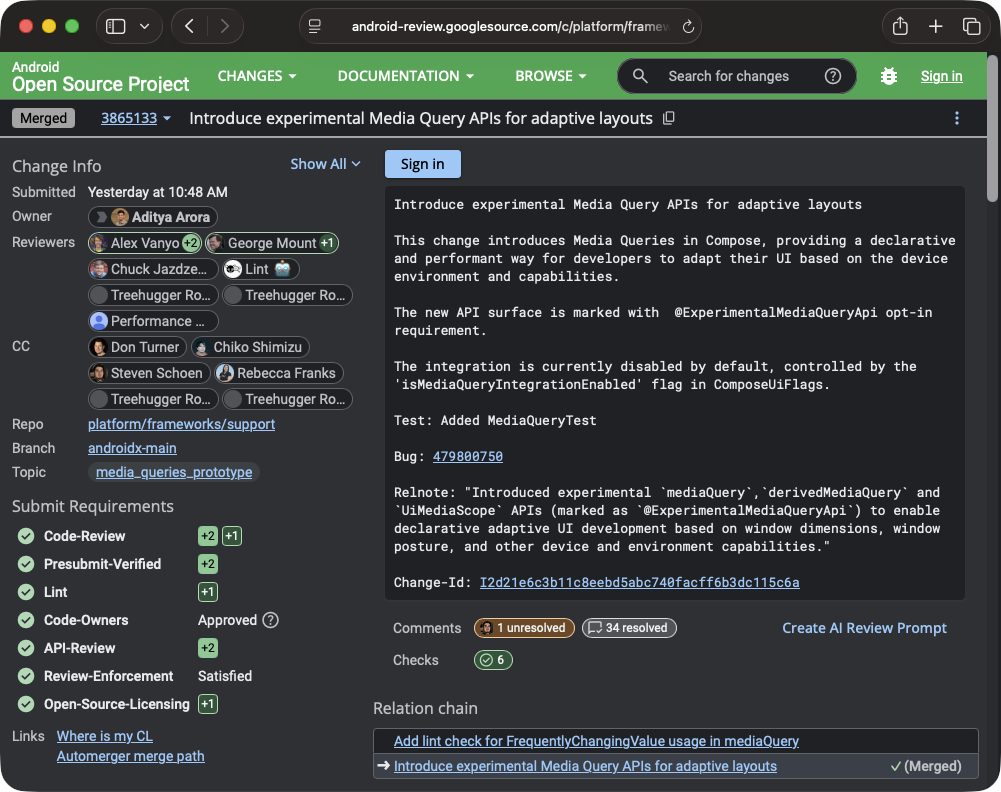The width and height of the screenshot is (1001, 792).
Task: Click CC chip Chiko Shimizu
Action: [x=251, y=347]
